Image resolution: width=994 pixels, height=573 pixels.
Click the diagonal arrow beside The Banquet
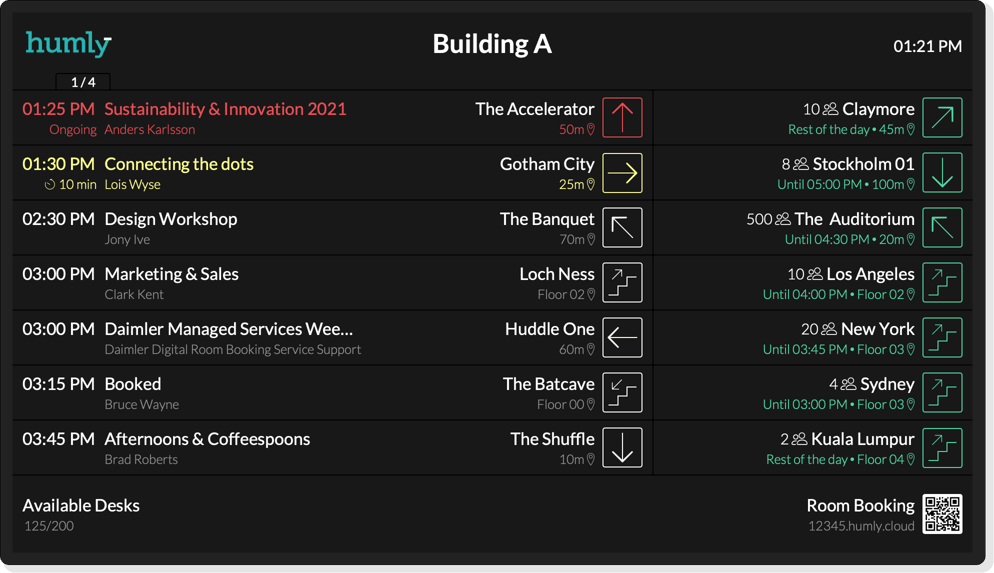click(x=622, y=228)
